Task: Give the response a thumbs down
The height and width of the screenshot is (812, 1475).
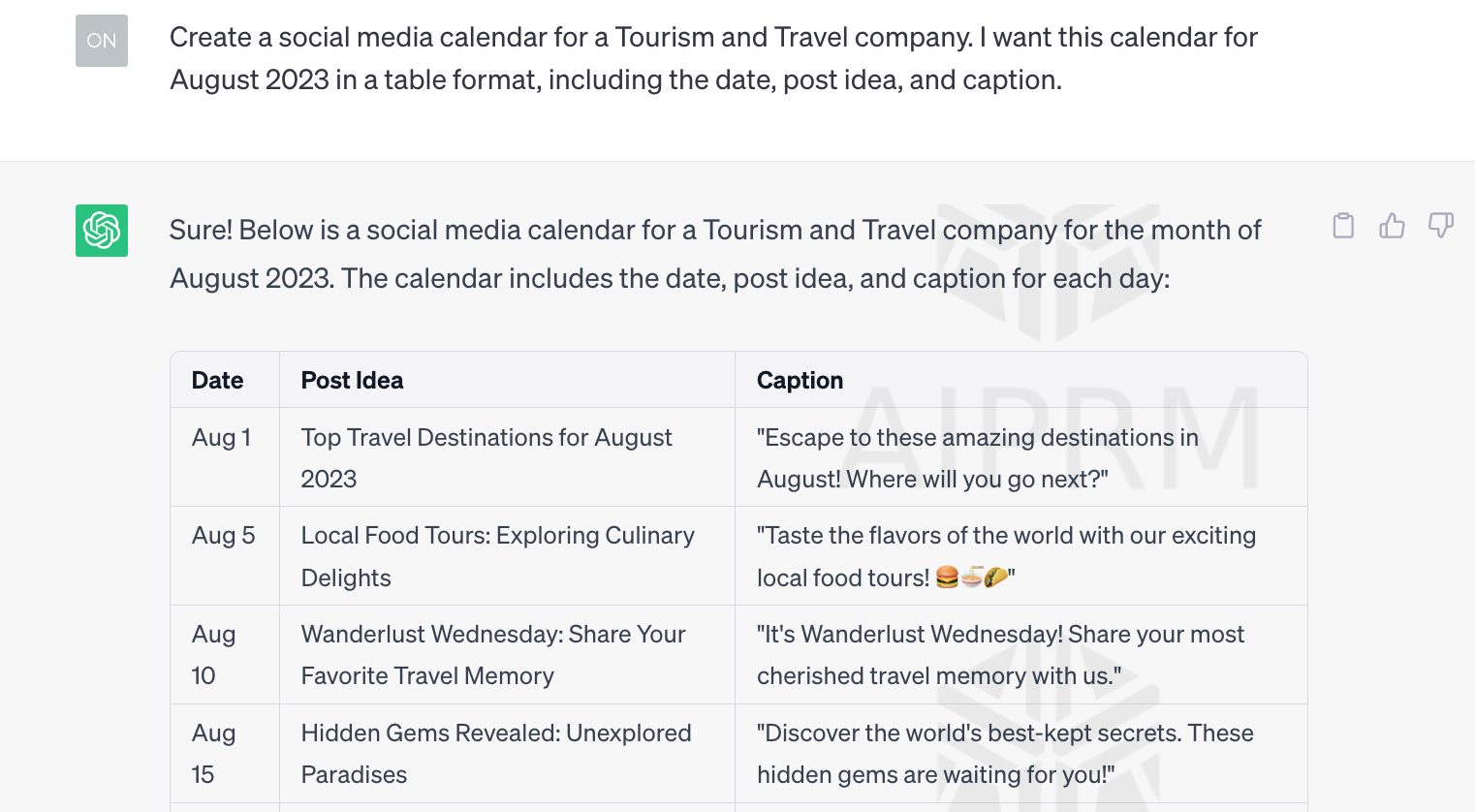Action: 1441,226
